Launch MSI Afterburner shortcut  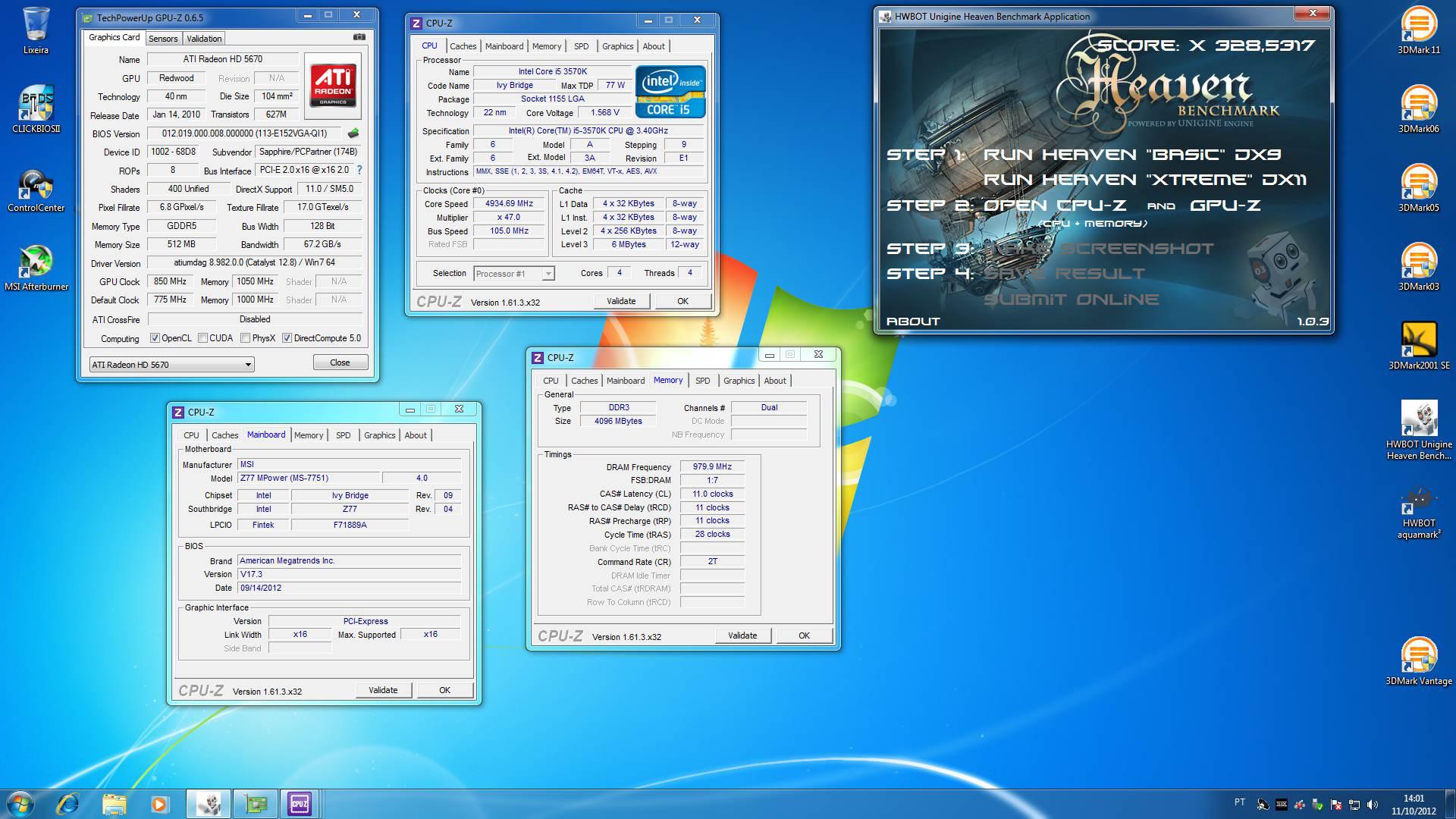click(x=36, y=268)
